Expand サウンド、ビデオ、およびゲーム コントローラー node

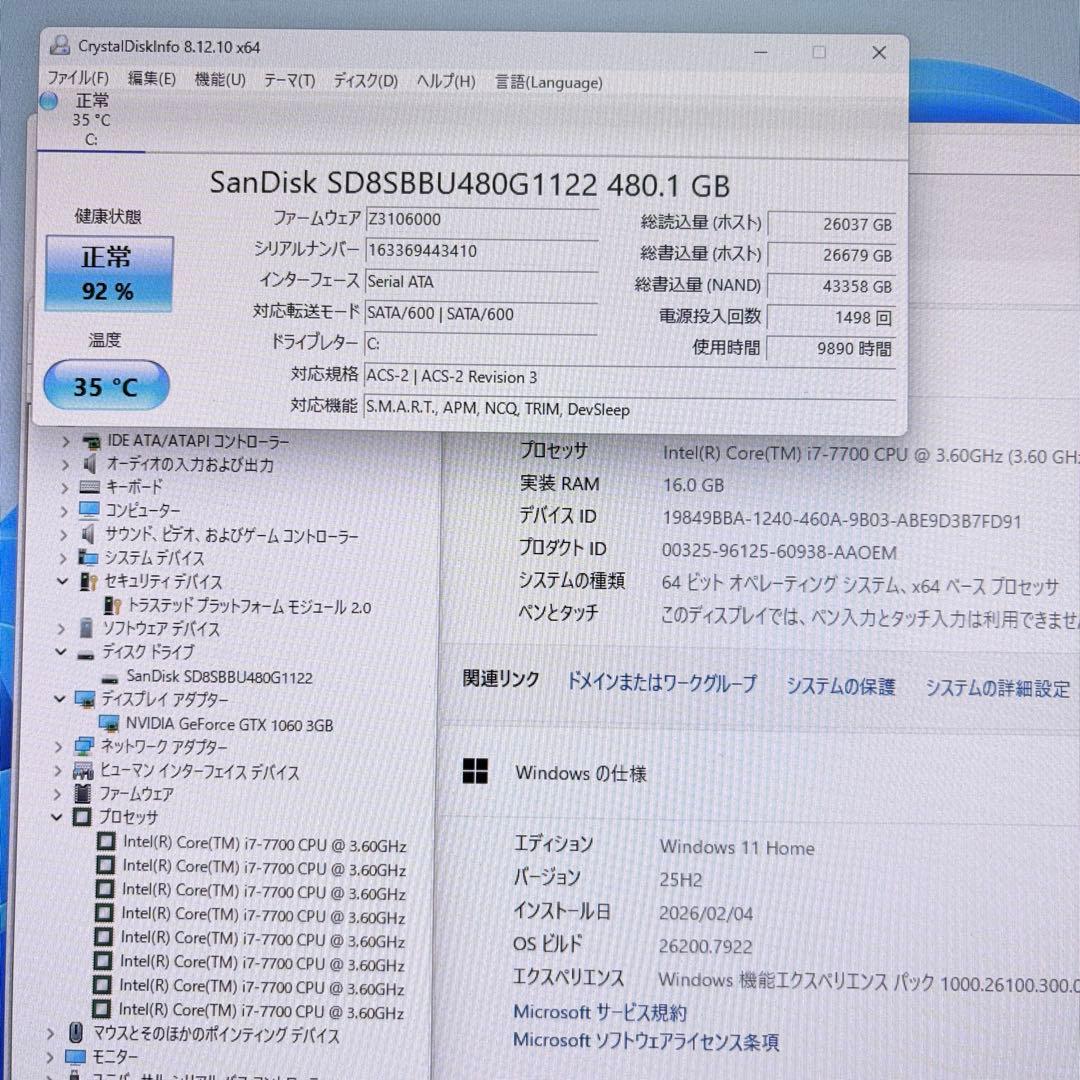coord(63,535)
